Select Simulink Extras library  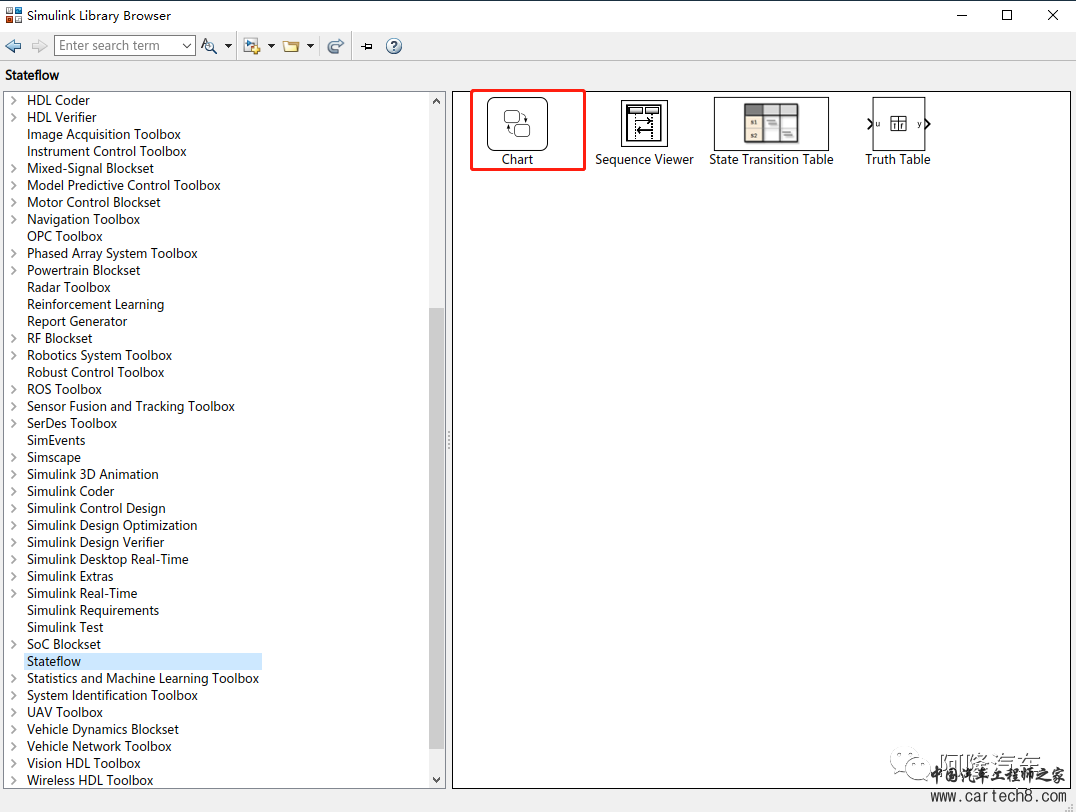[70, 577]
